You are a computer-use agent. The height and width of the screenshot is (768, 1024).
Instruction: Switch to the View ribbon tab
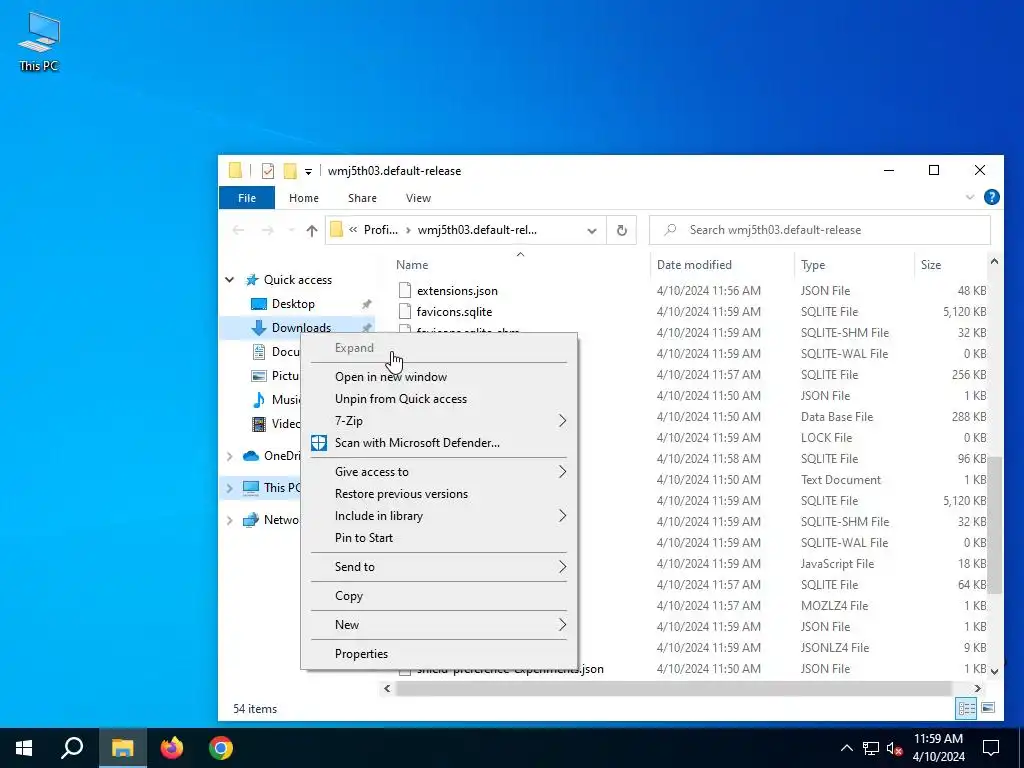coord(418,198)
